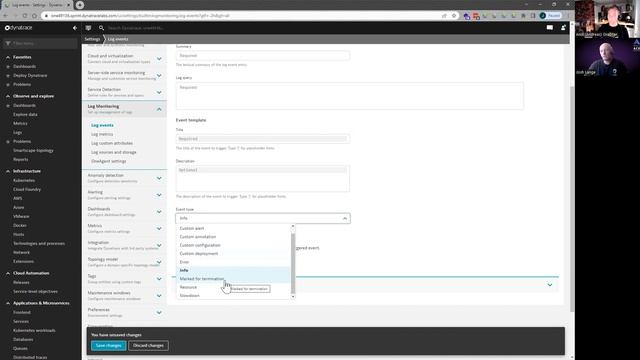Open Log custom attributes page
Viewport: 640px width, 360px height.
pyautogui.click(x=112, y=143)
